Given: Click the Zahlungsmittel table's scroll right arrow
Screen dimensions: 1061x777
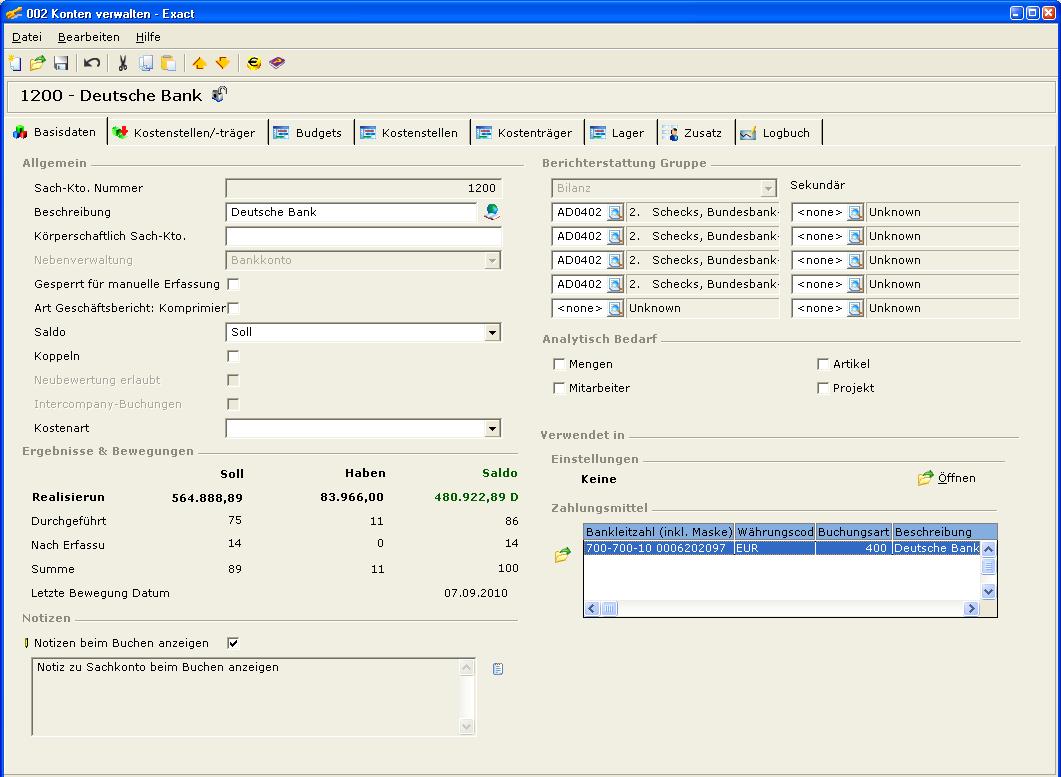Looking at the screenshot, I should tap(972, 608).
